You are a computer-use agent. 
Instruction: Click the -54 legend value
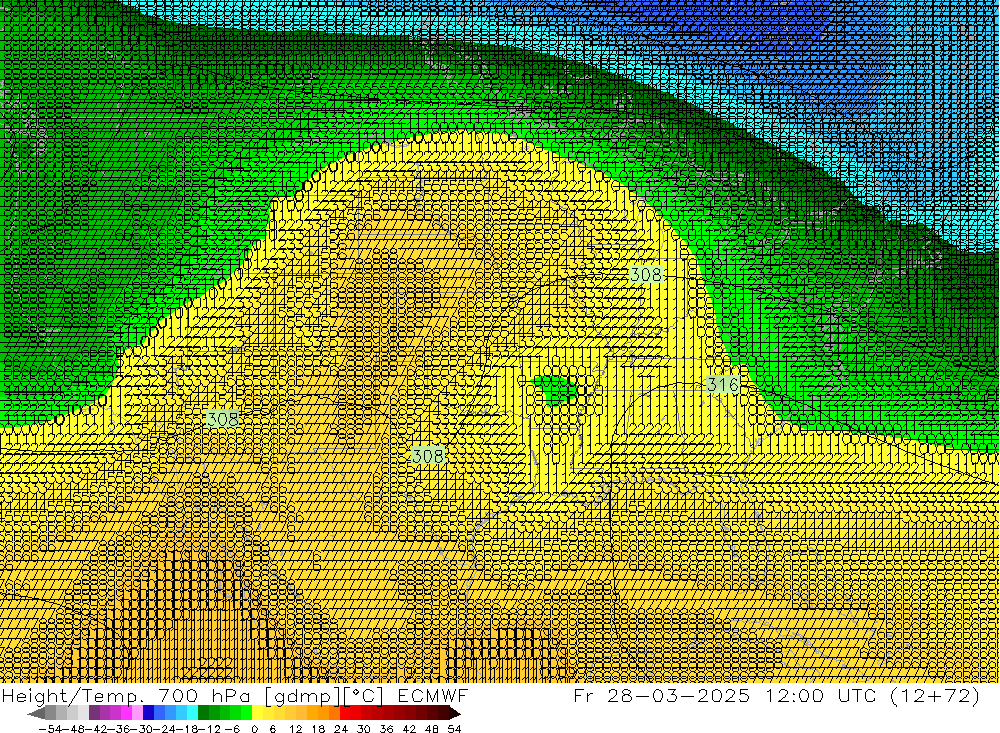[x=50, y=729]
